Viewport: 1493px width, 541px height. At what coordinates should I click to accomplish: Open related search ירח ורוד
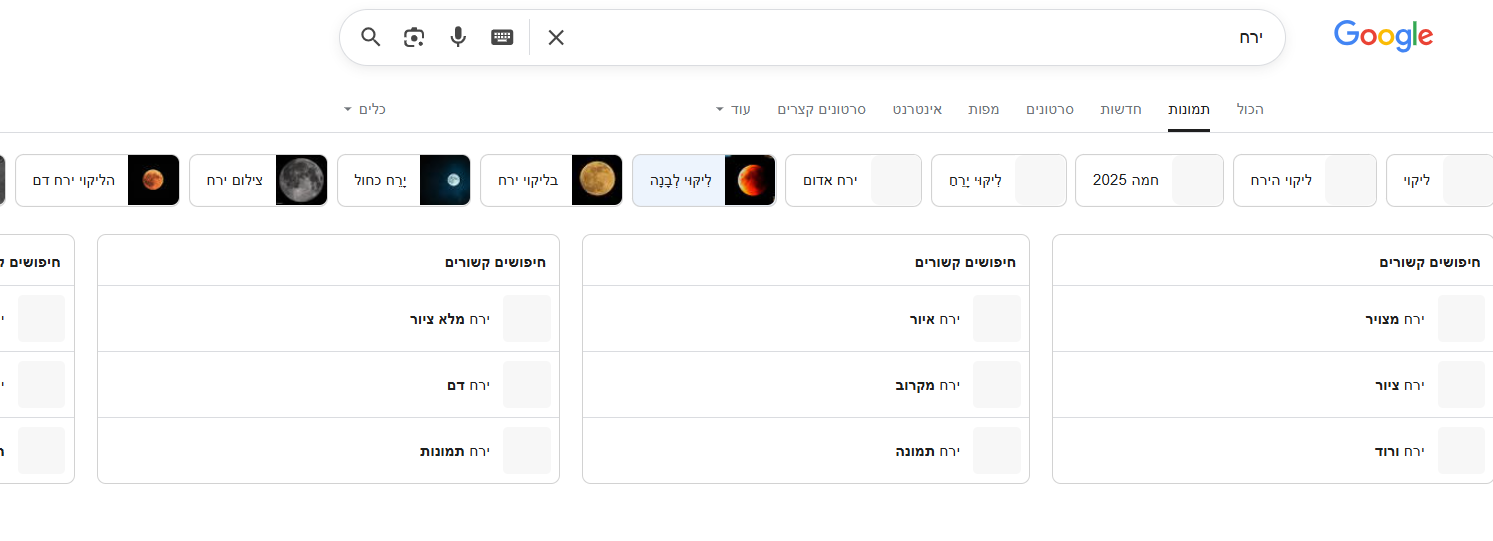pos(1399,451)
